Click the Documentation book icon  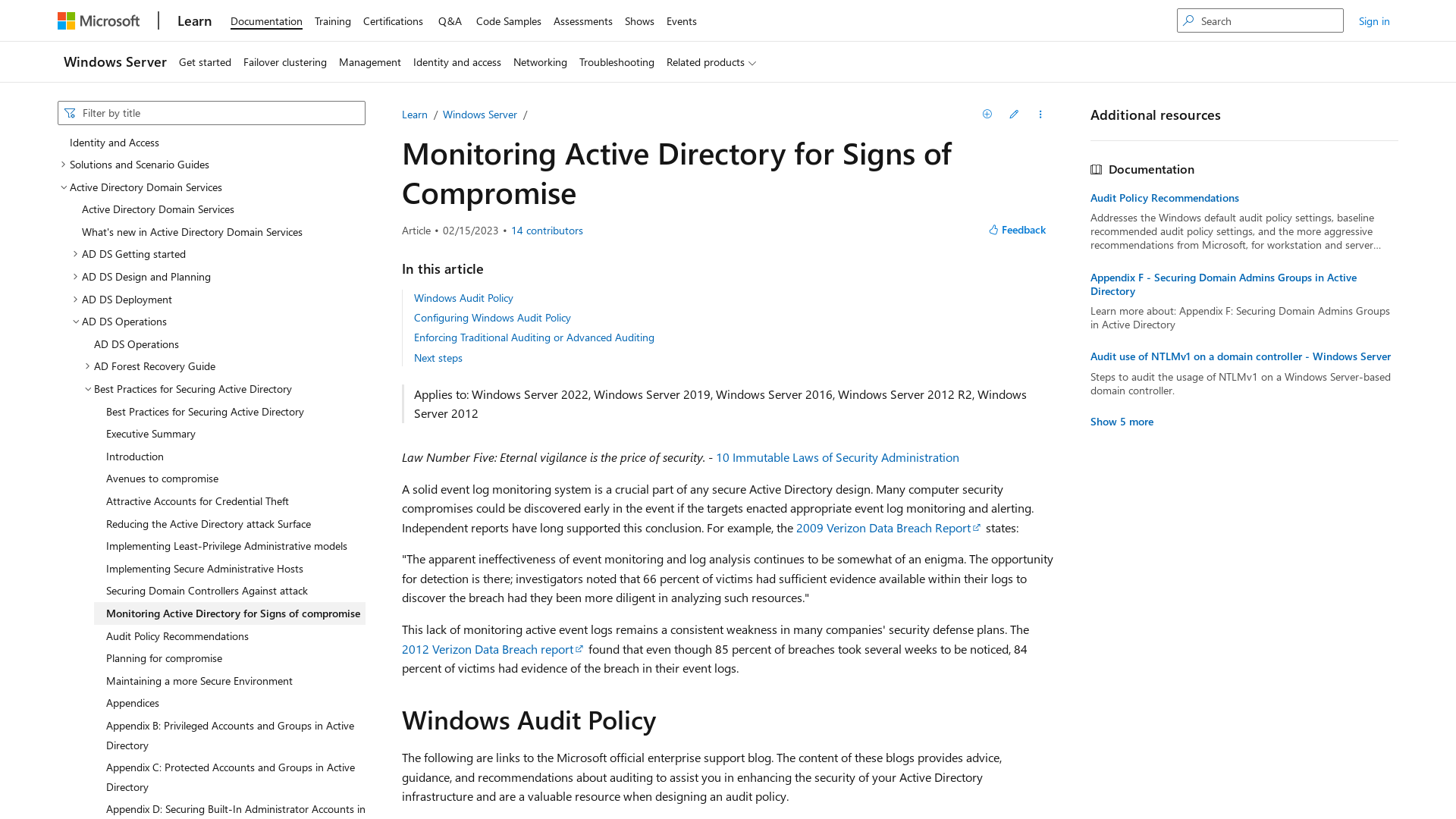point(1097,169)
